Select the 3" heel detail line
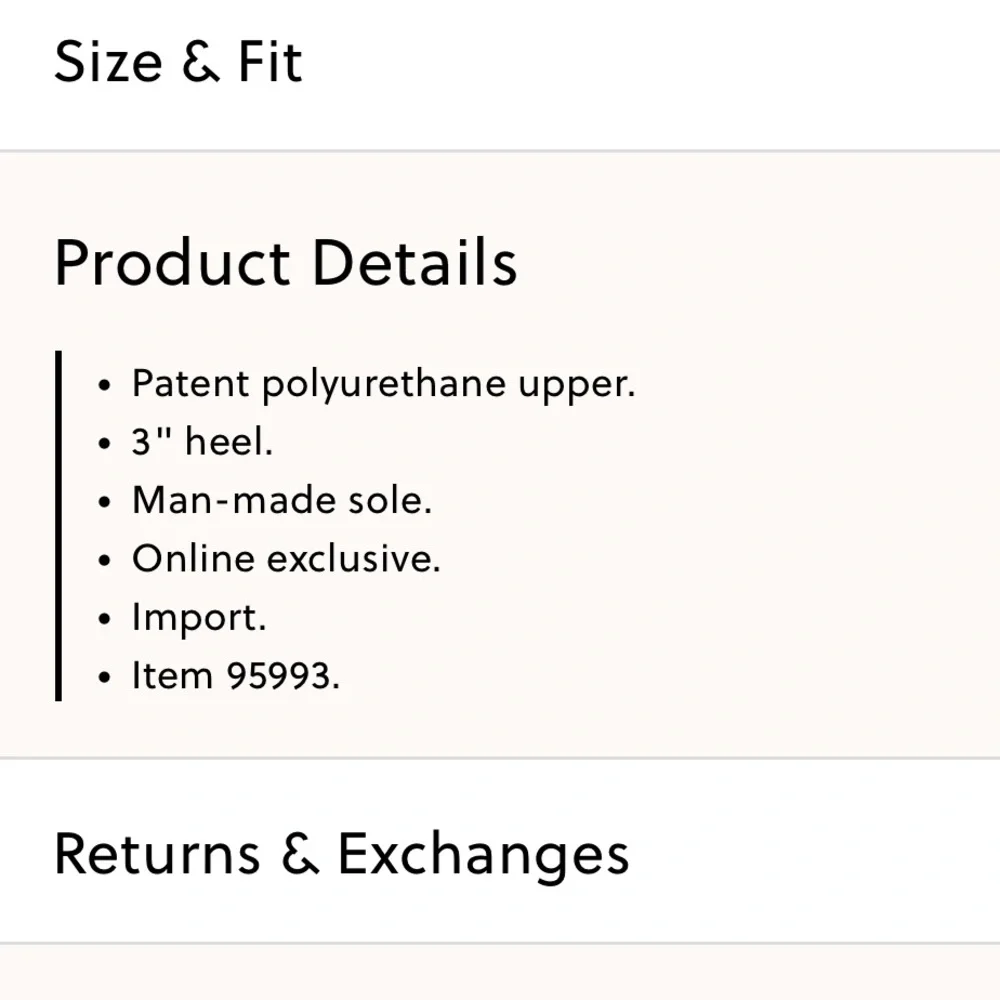The height and width of the screenshot is (1000, 1000). (x=202, y=441)
